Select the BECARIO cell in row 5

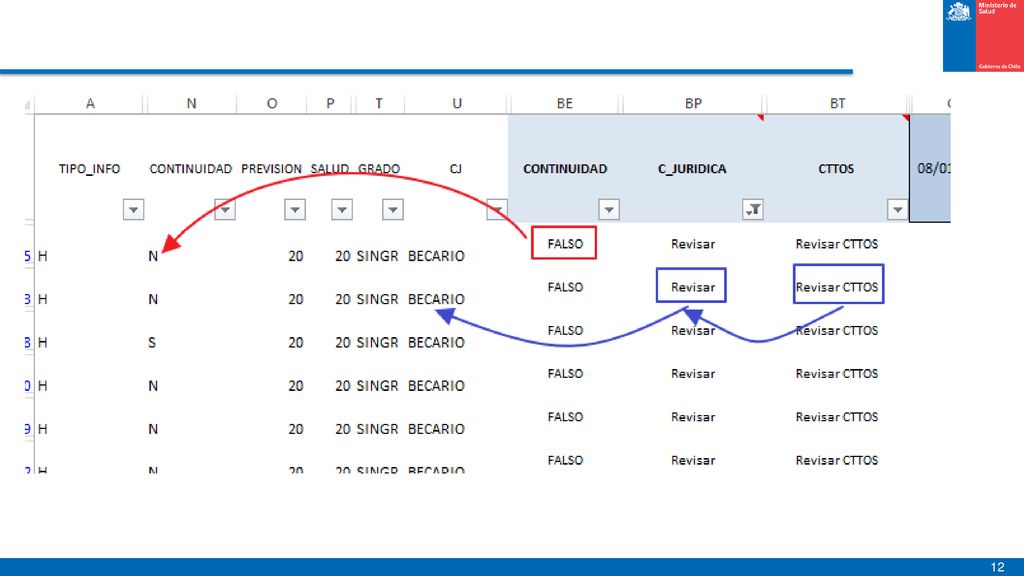[x=436, y=256]
